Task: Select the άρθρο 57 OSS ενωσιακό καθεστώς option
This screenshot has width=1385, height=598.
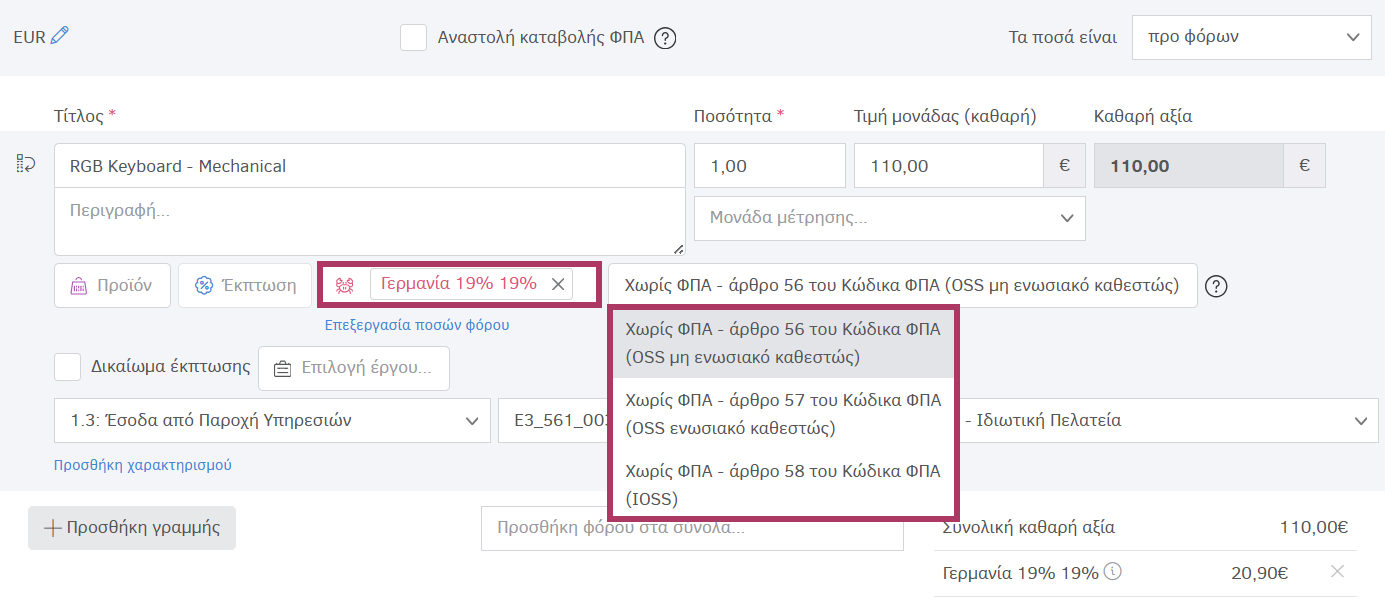Action: [x=782, y=414]
